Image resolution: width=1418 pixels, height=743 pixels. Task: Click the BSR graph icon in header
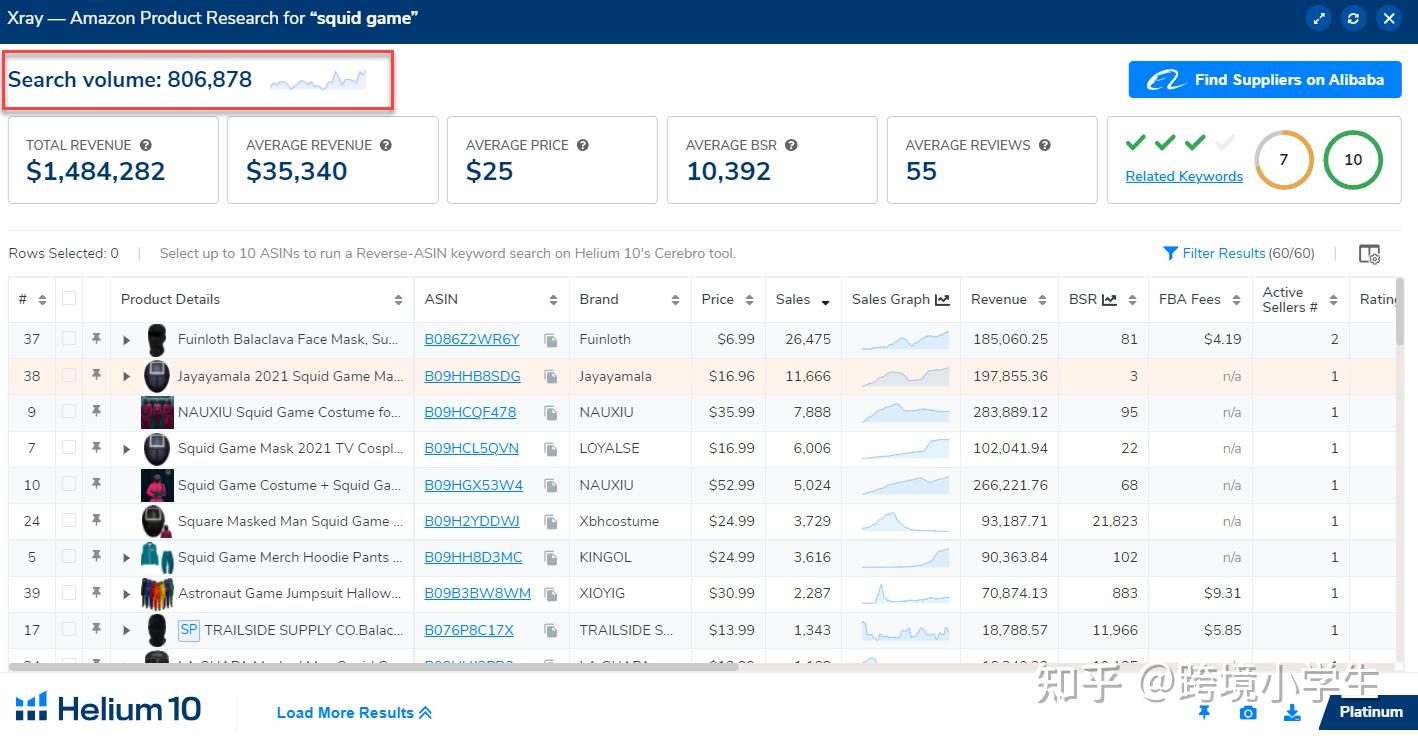(x=1109, y=299)
